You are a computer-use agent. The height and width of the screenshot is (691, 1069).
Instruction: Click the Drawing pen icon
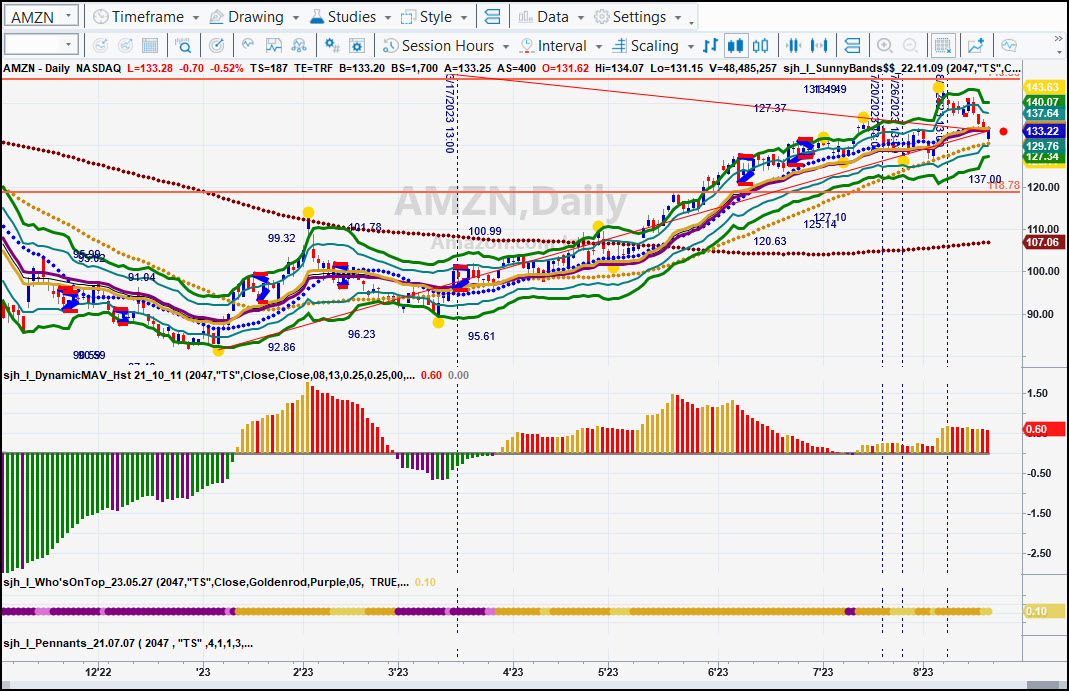pos(216,16)
